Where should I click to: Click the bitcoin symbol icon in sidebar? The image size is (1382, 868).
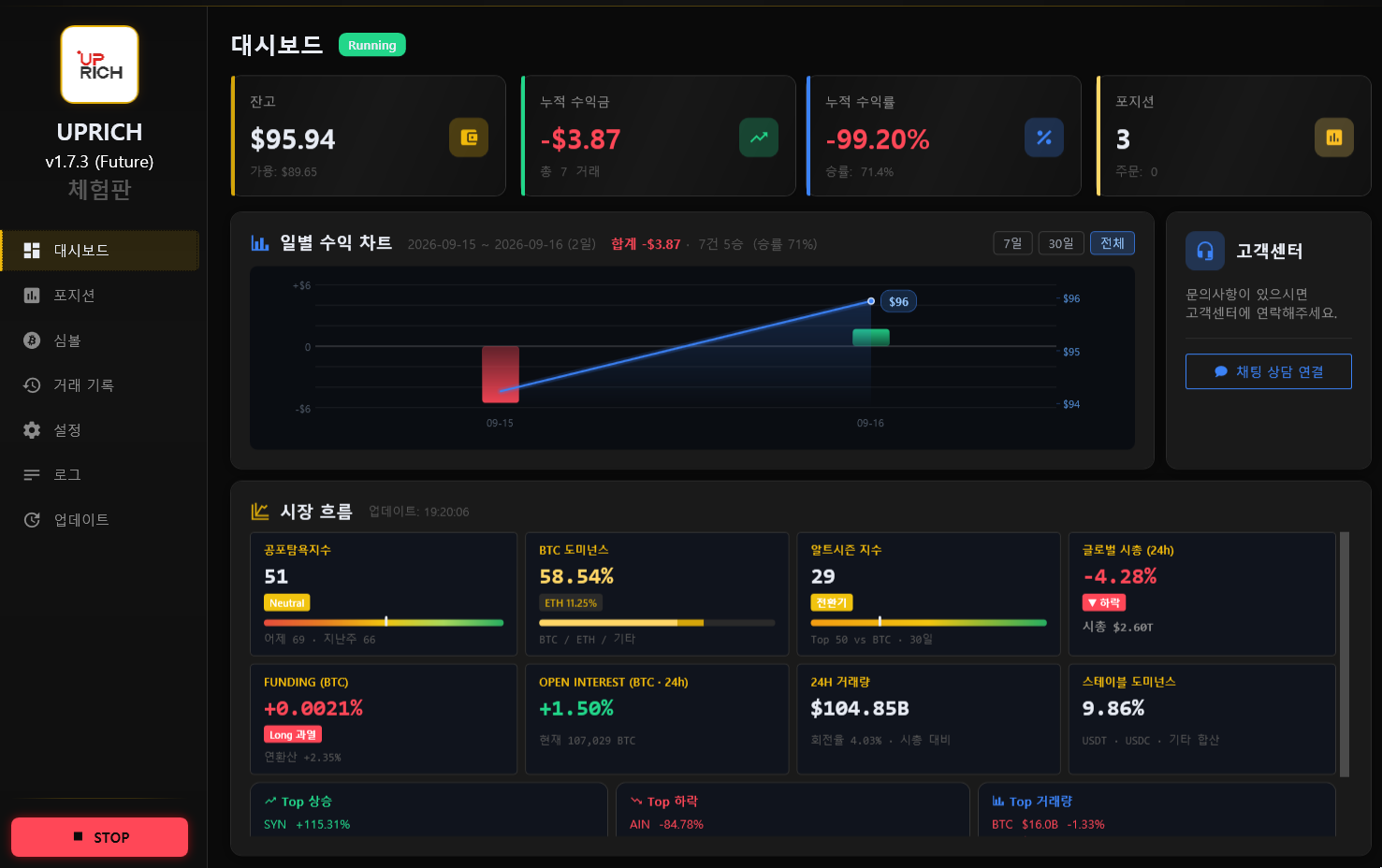click(x=32, y=340)
